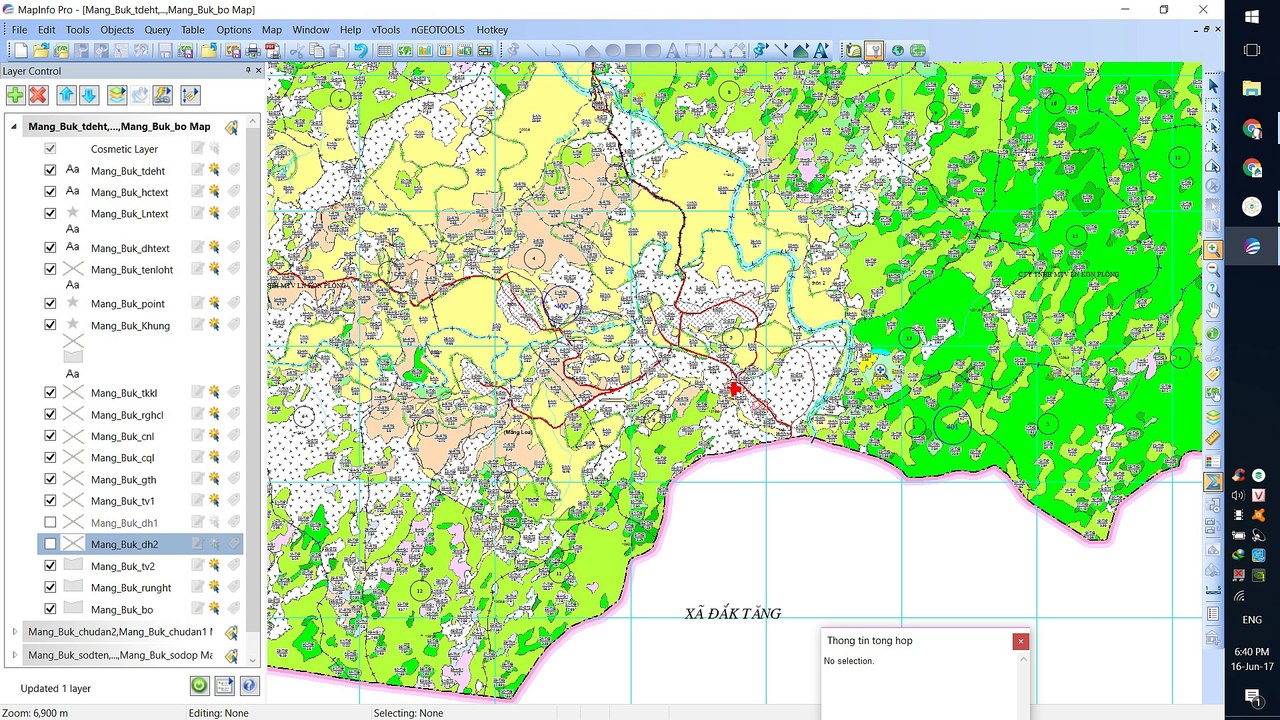Toggle the Mang_Buk_point layer checkbox
Viewport: 1280px width, 720px height.
pyautogui.click(x=50, y=303)
